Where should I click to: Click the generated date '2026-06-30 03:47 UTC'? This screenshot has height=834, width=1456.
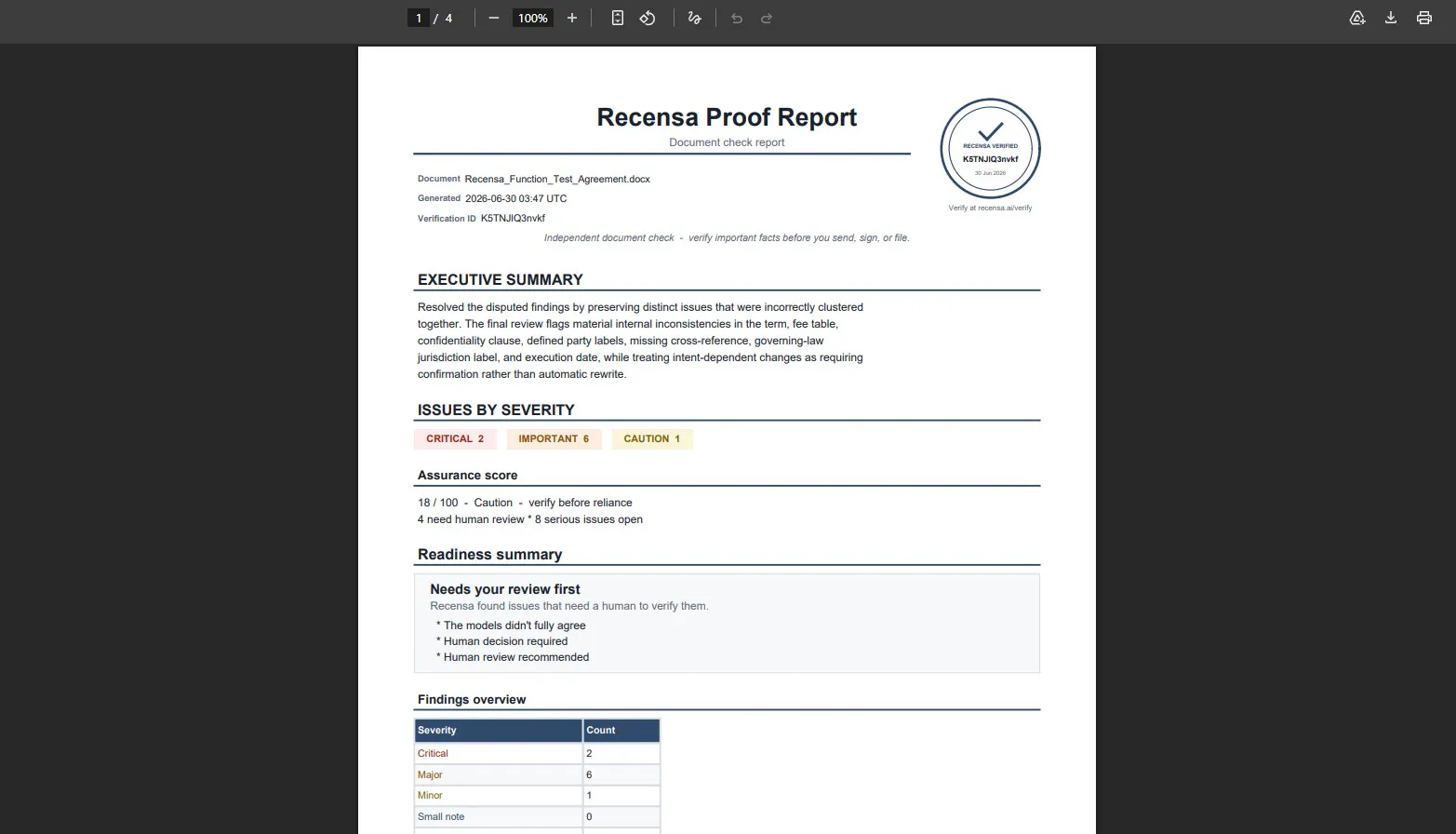tap(515, 198)
